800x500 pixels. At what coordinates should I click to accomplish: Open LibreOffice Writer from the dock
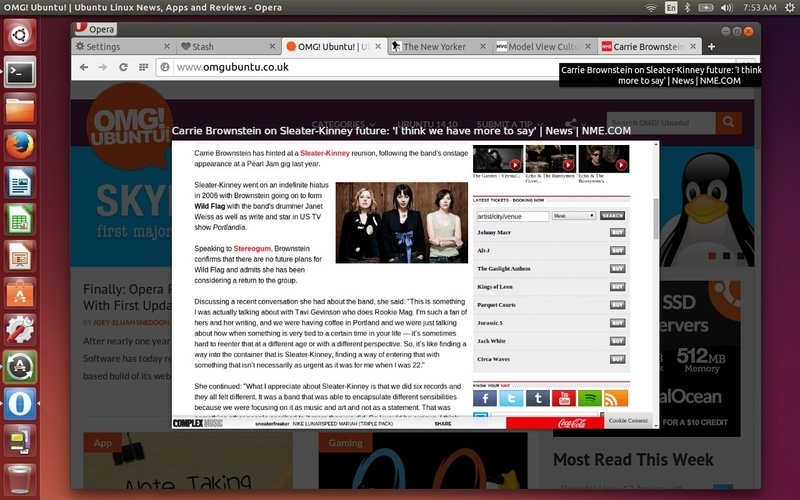point(20,183)
